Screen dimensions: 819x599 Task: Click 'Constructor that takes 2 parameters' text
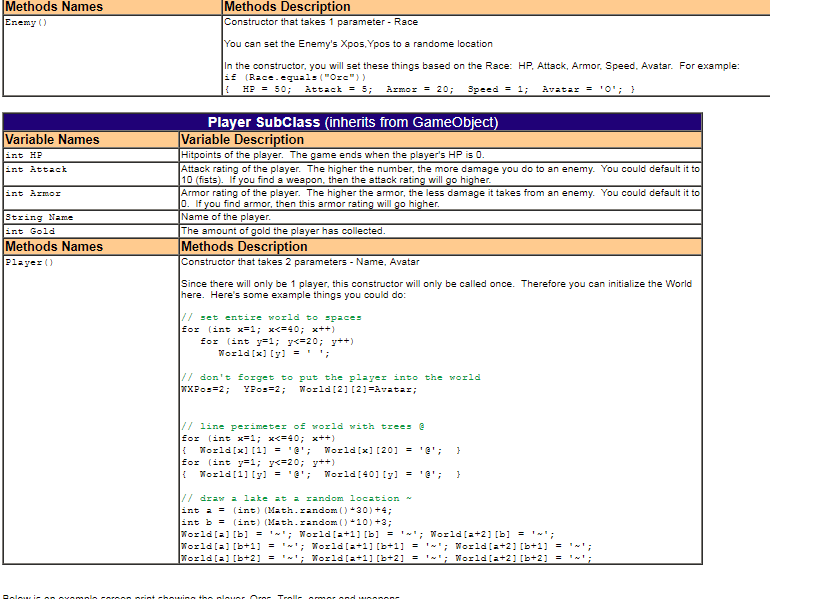point(300,262)
